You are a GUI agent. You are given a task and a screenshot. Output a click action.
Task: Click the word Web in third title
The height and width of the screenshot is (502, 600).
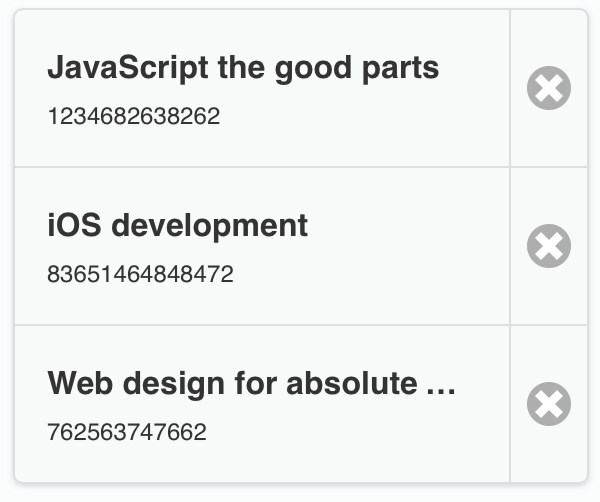tap(77, 383)
